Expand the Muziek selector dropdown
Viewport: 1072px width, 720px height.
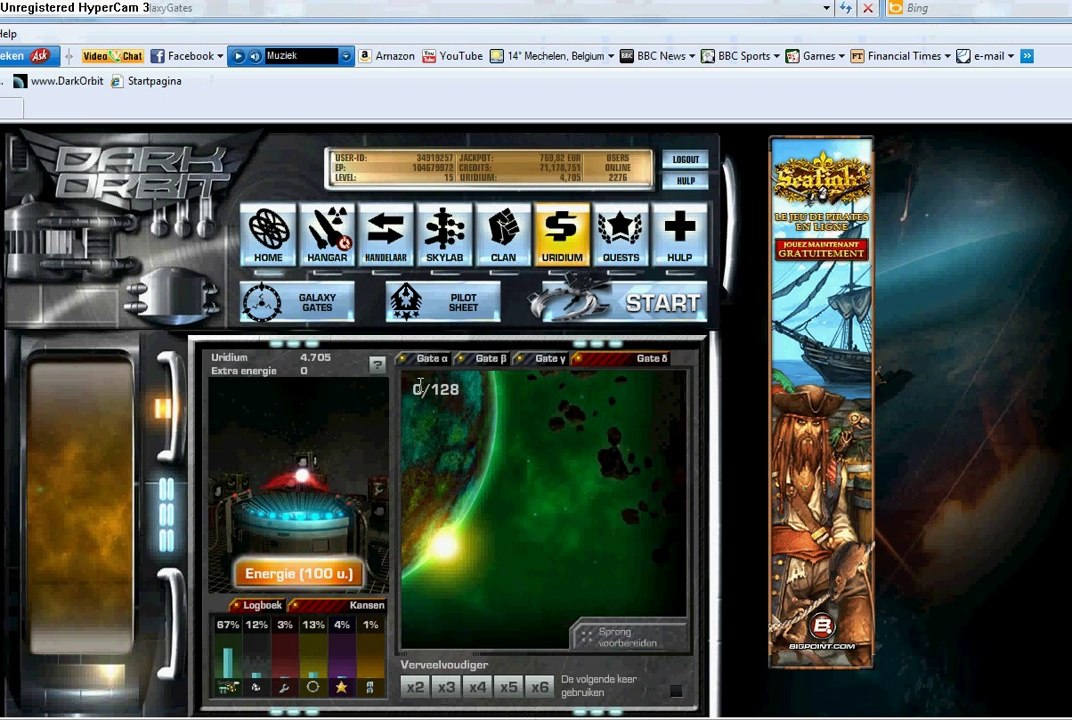click(346, 56)
